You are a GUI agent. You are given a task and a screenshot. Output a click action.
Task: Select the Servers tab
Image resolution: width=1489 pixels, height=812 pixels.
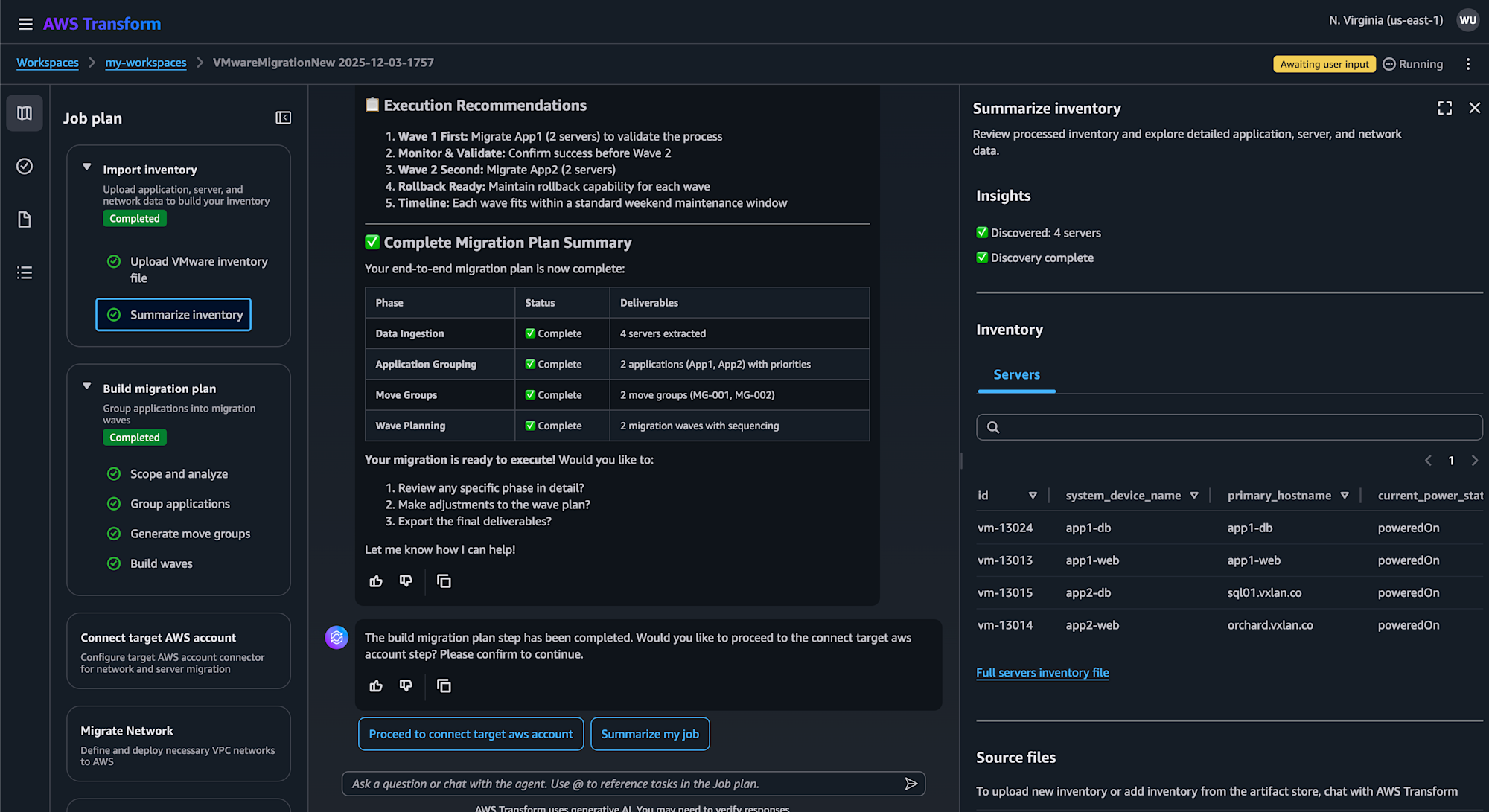coord(1016,375)
